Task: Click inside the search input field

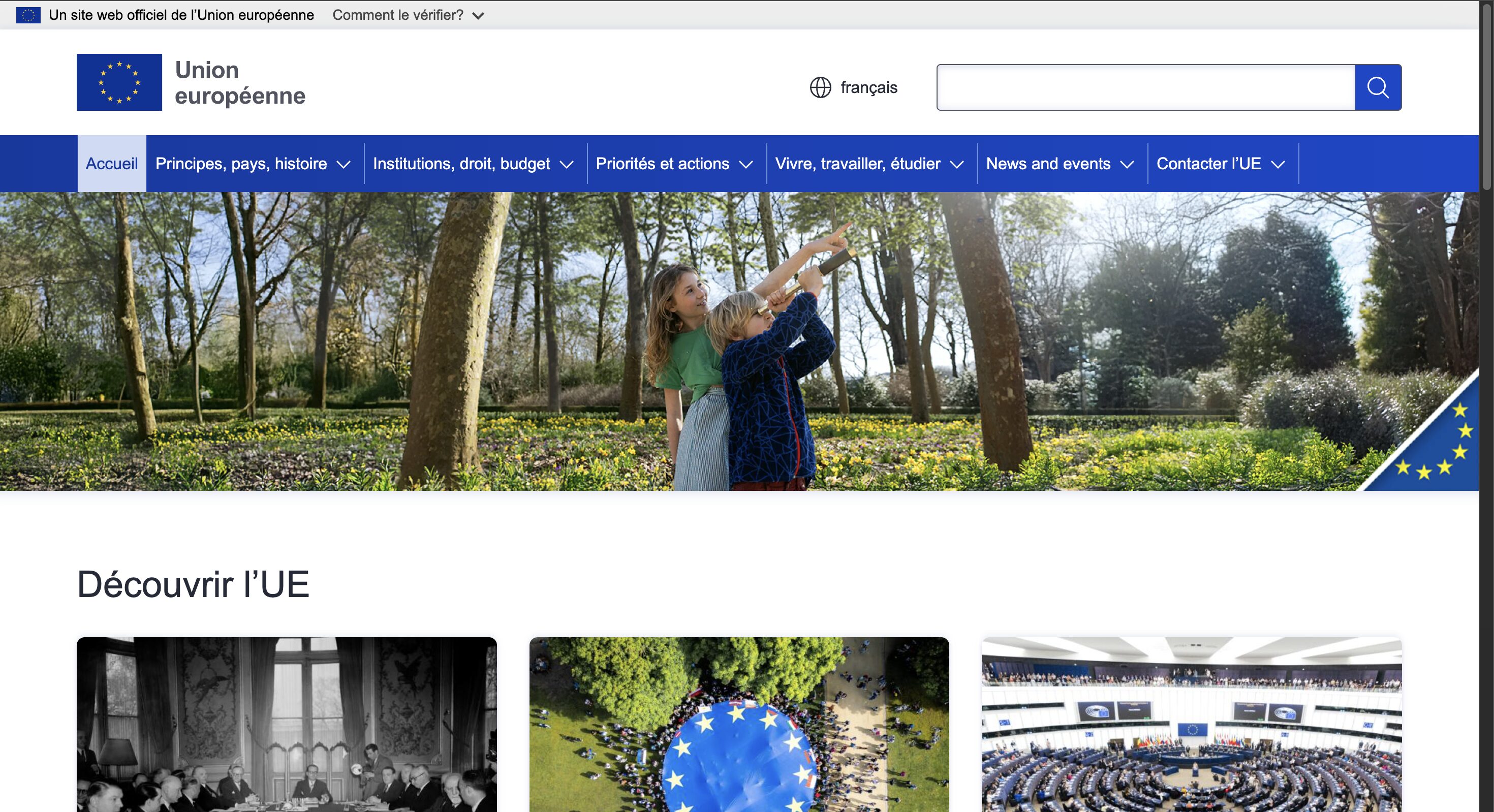Action: click(1145, 87)
